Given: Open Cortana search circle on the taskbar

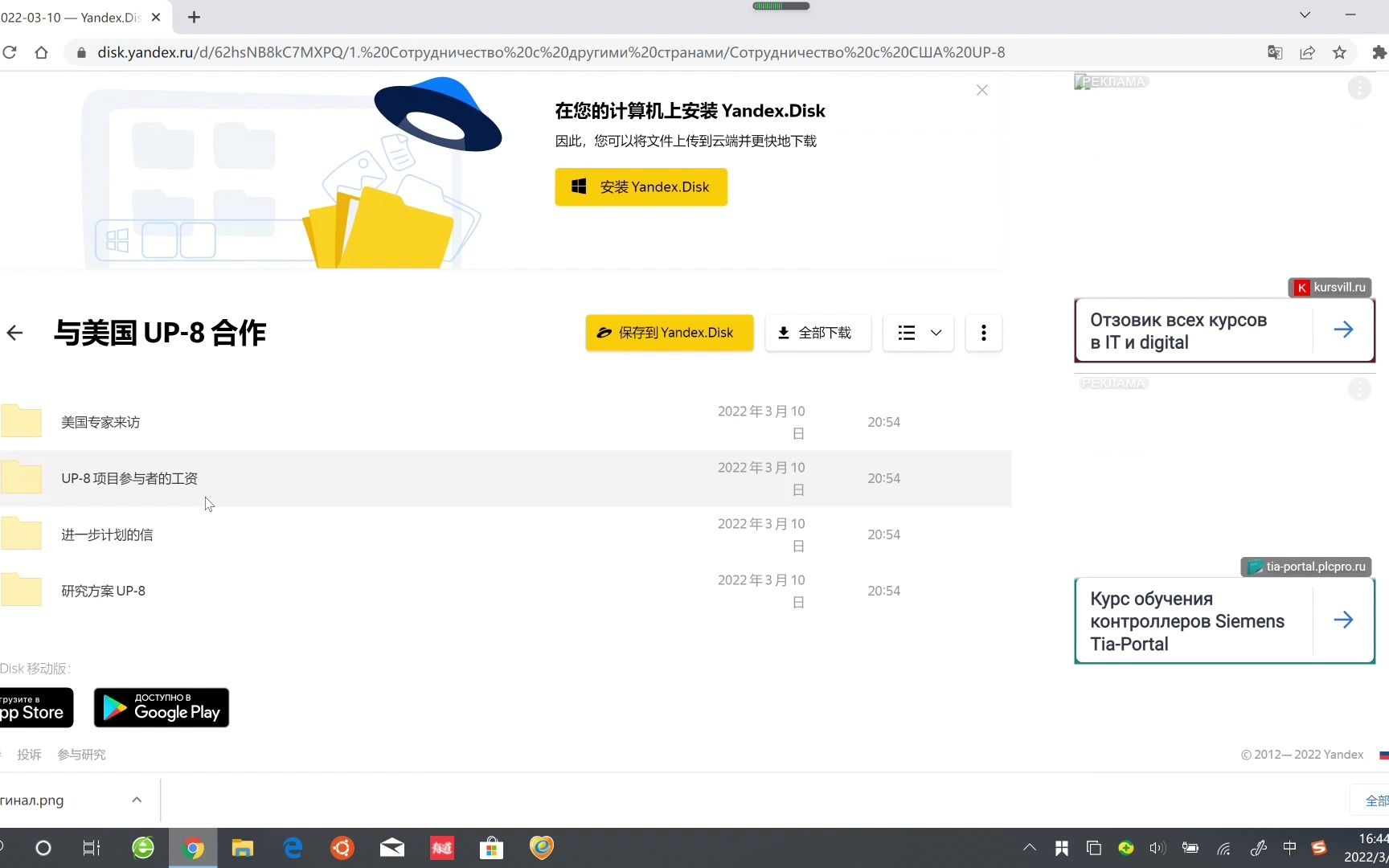Looking at the screenshot, I should coord(43,848).
